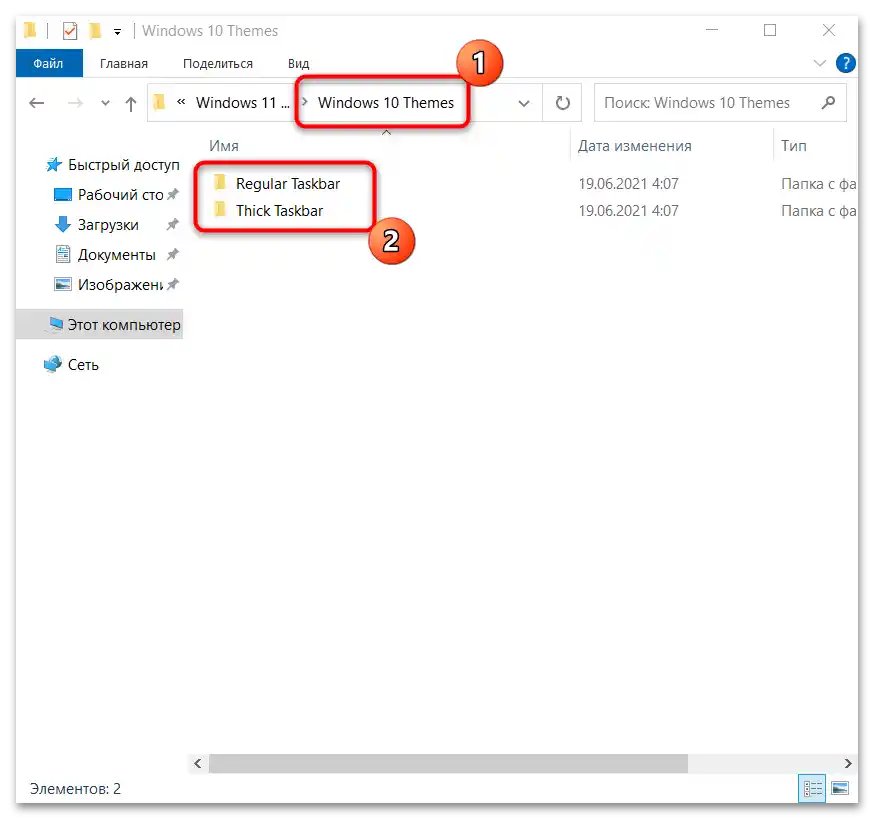Open Документы in the navigation pane

[x=116, y=255]
